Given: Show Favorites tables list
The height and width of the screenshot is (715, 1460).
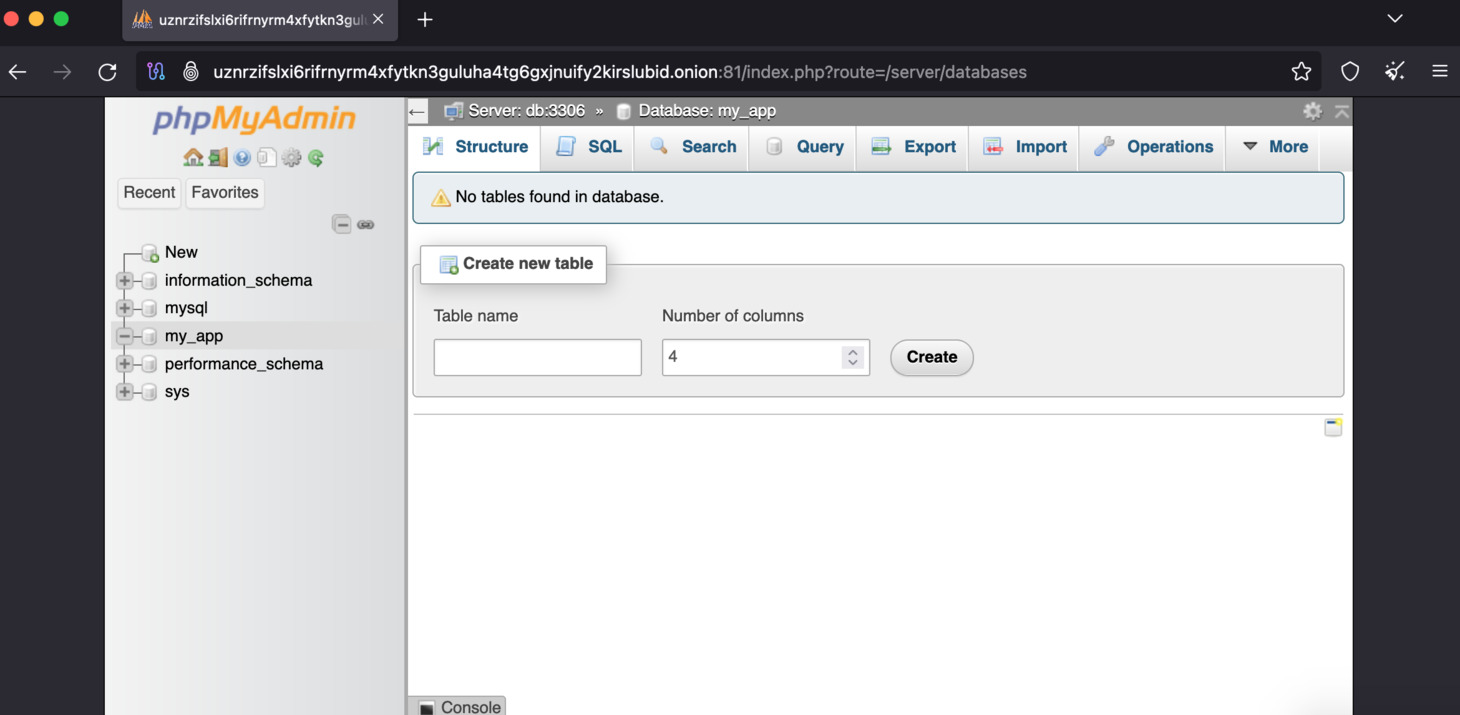Looking at the screenshot, I should point(225,192).
